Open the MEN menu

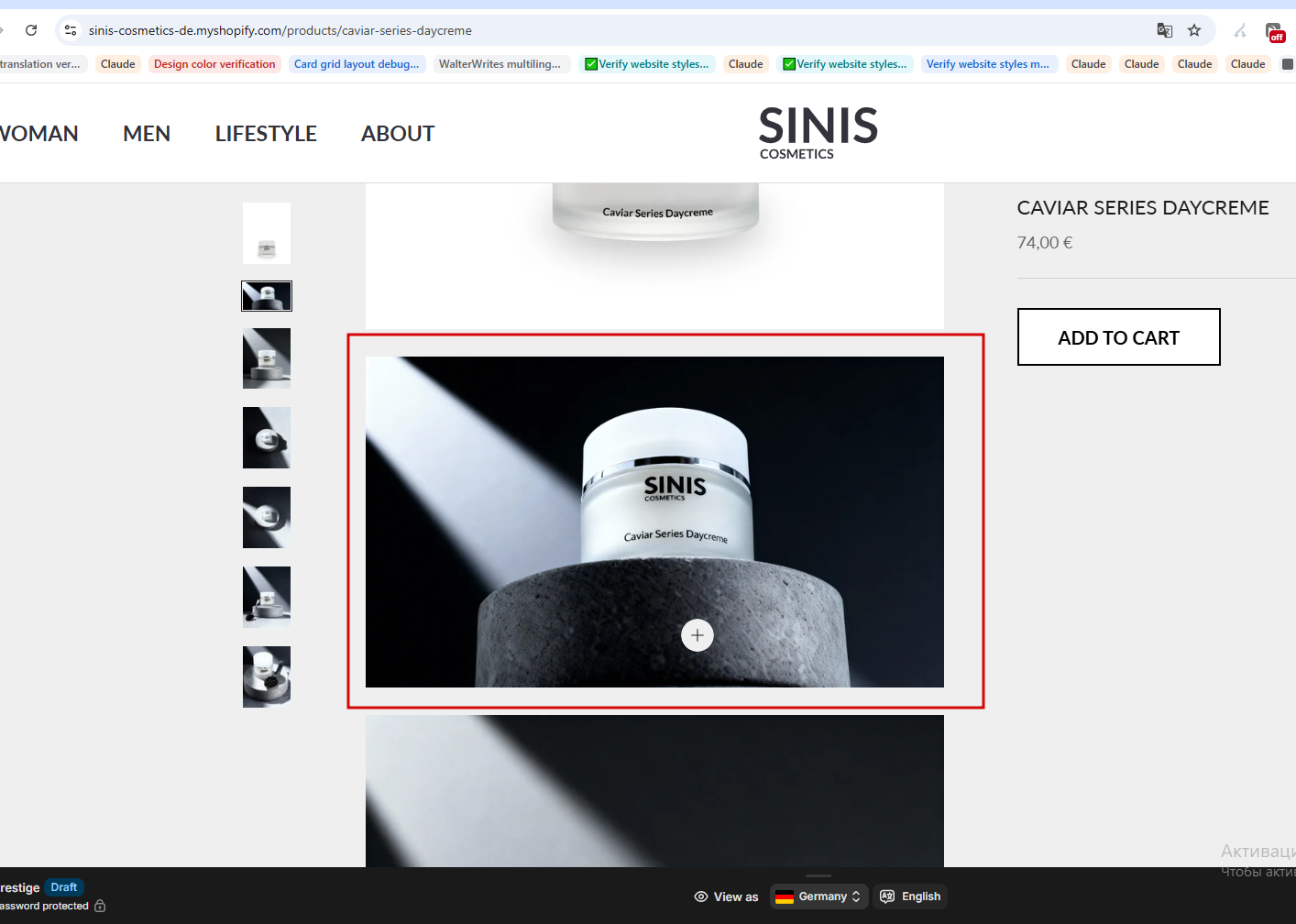click(x=147, y=134)
